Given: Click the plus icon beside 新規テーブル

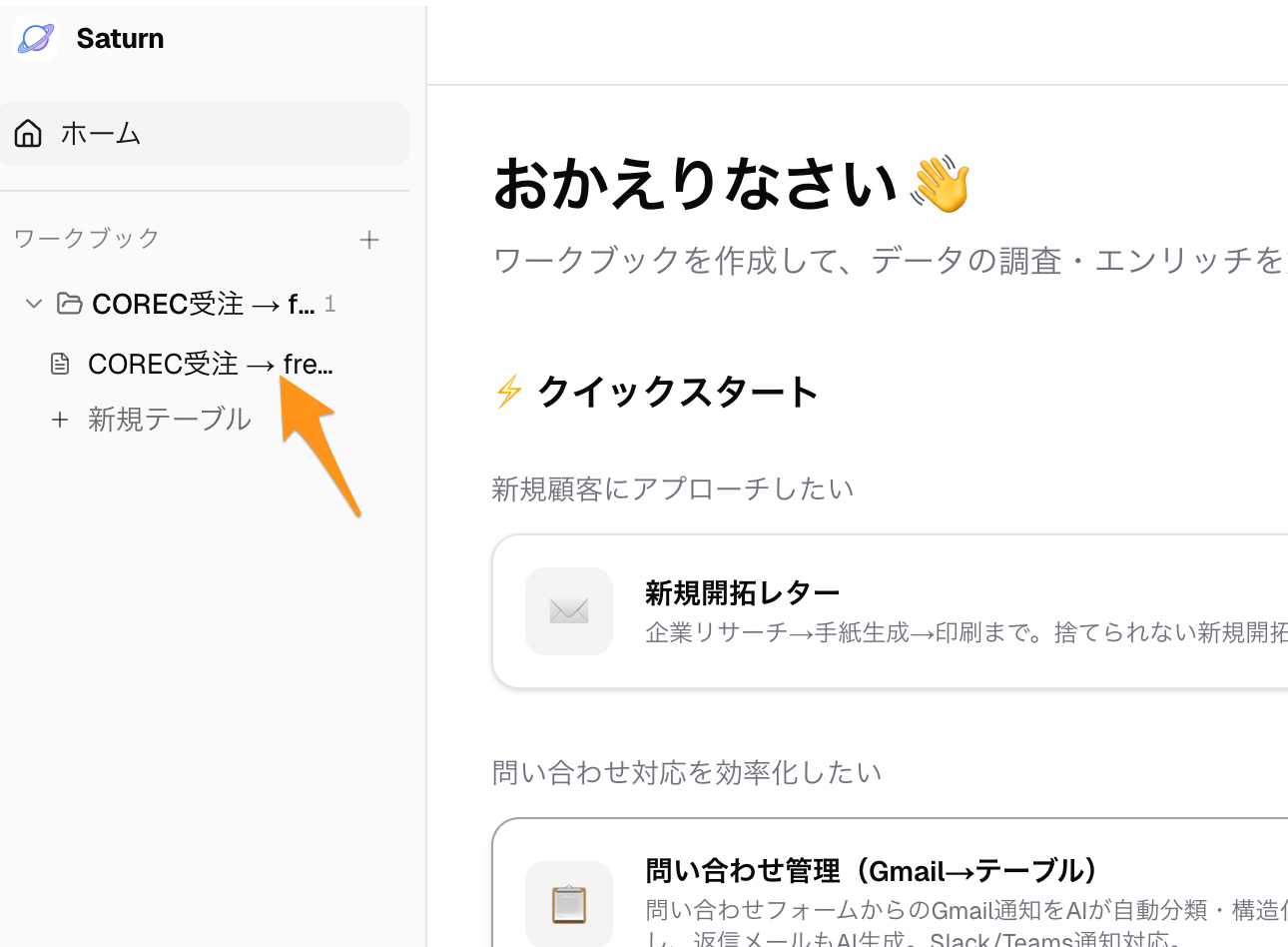Looking at the screenshot, I should tap(60, 419).
